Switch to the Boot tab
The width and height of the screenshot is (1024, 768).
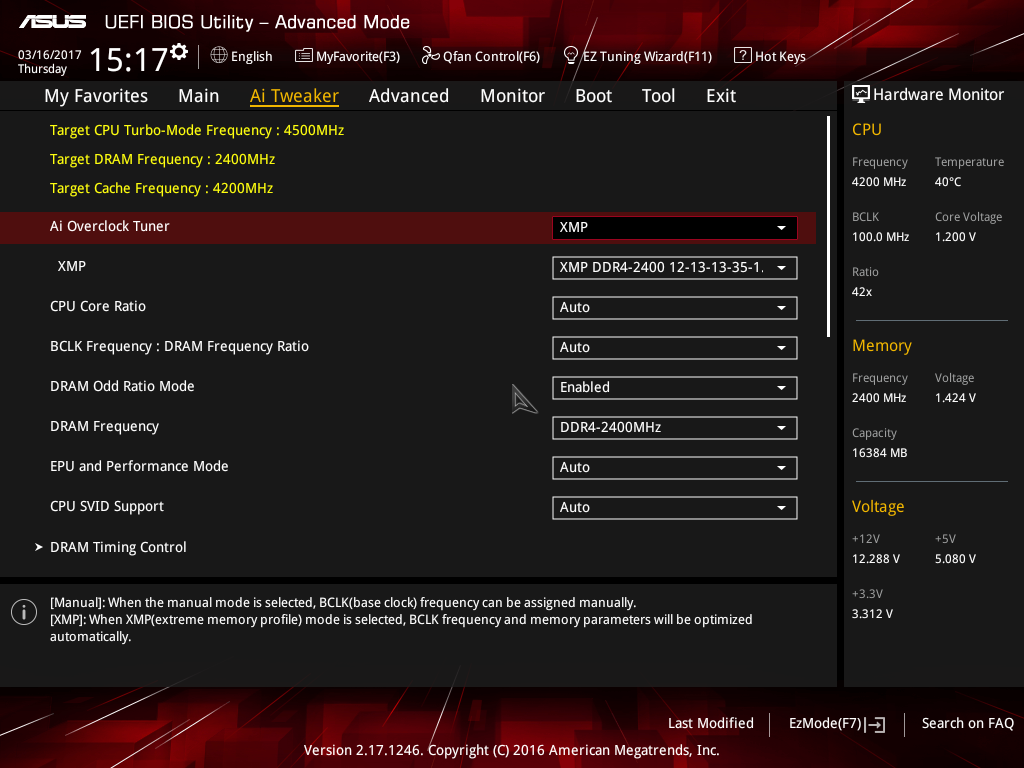(x=593, y=96)
